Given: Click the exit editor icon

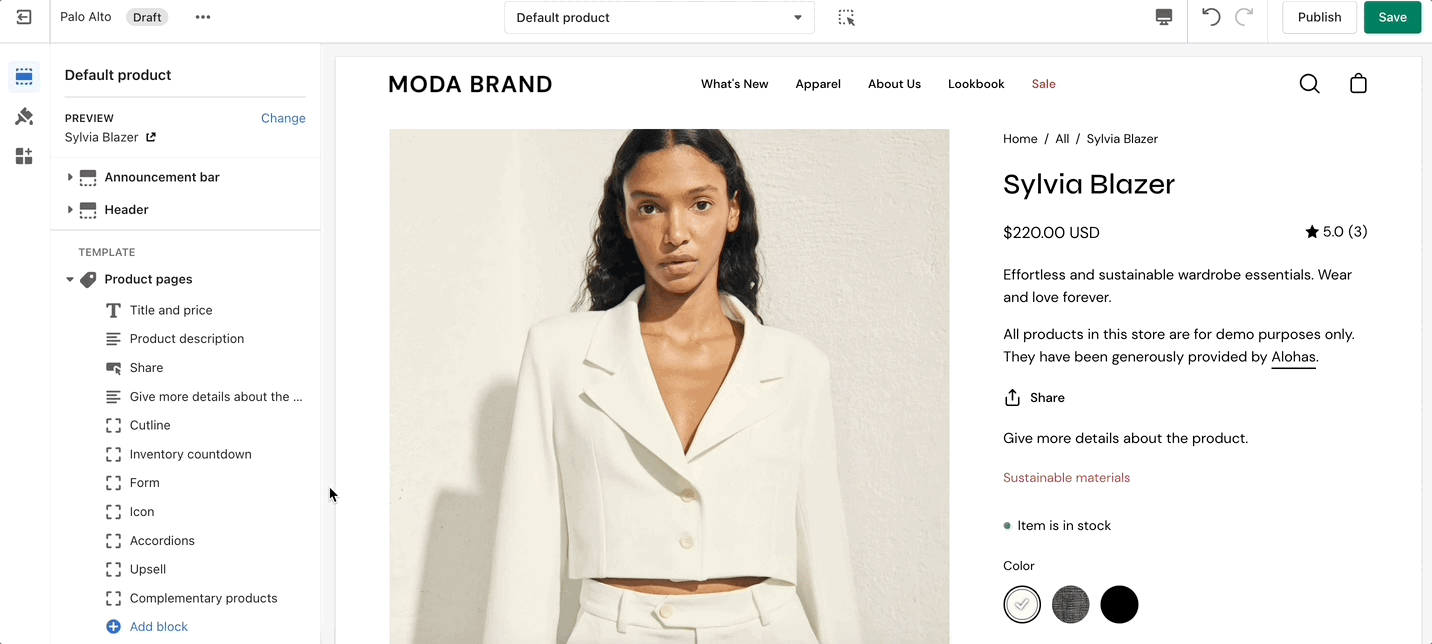Looking at the screenshot, I should (x=24, y=17).
